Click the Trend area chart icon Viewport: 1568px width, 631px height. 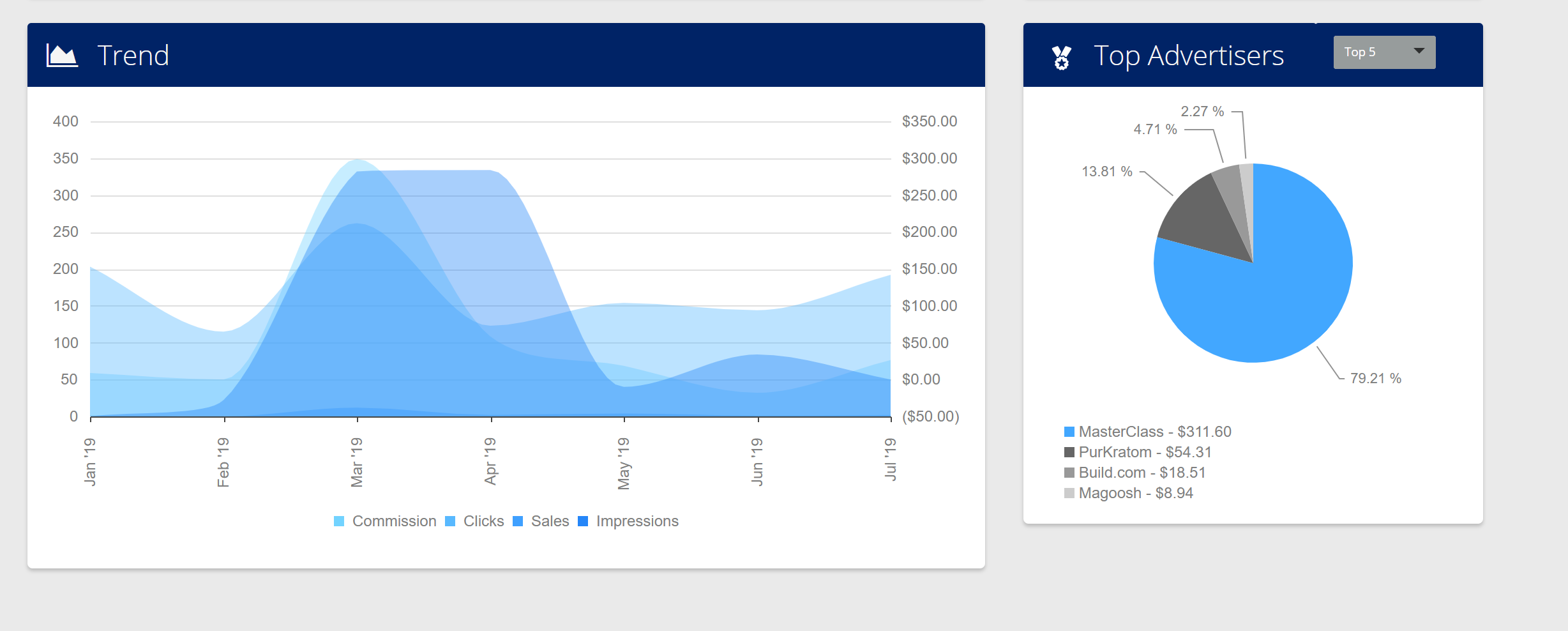point(62,56)
